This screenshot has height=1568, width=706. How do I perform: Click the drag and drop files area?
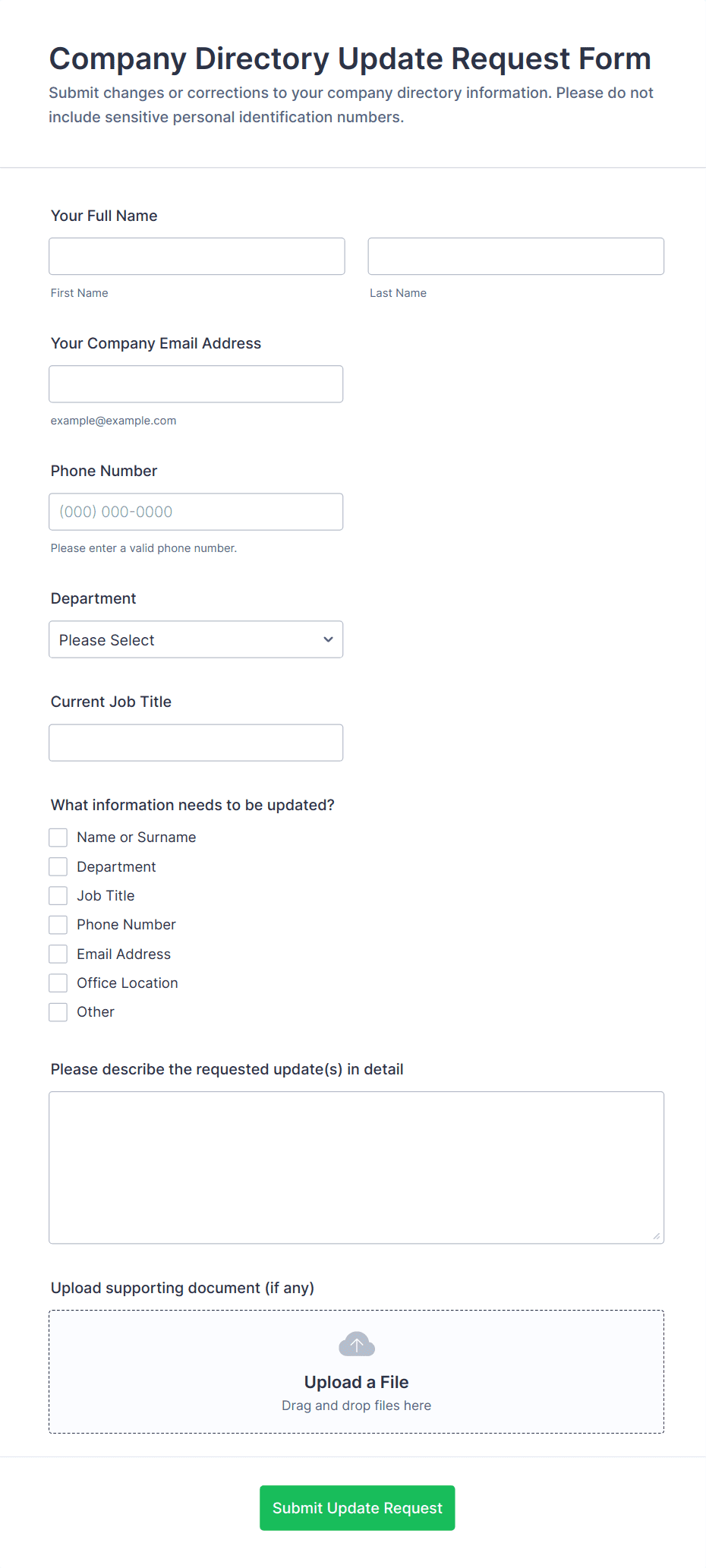click(356, 1406)
